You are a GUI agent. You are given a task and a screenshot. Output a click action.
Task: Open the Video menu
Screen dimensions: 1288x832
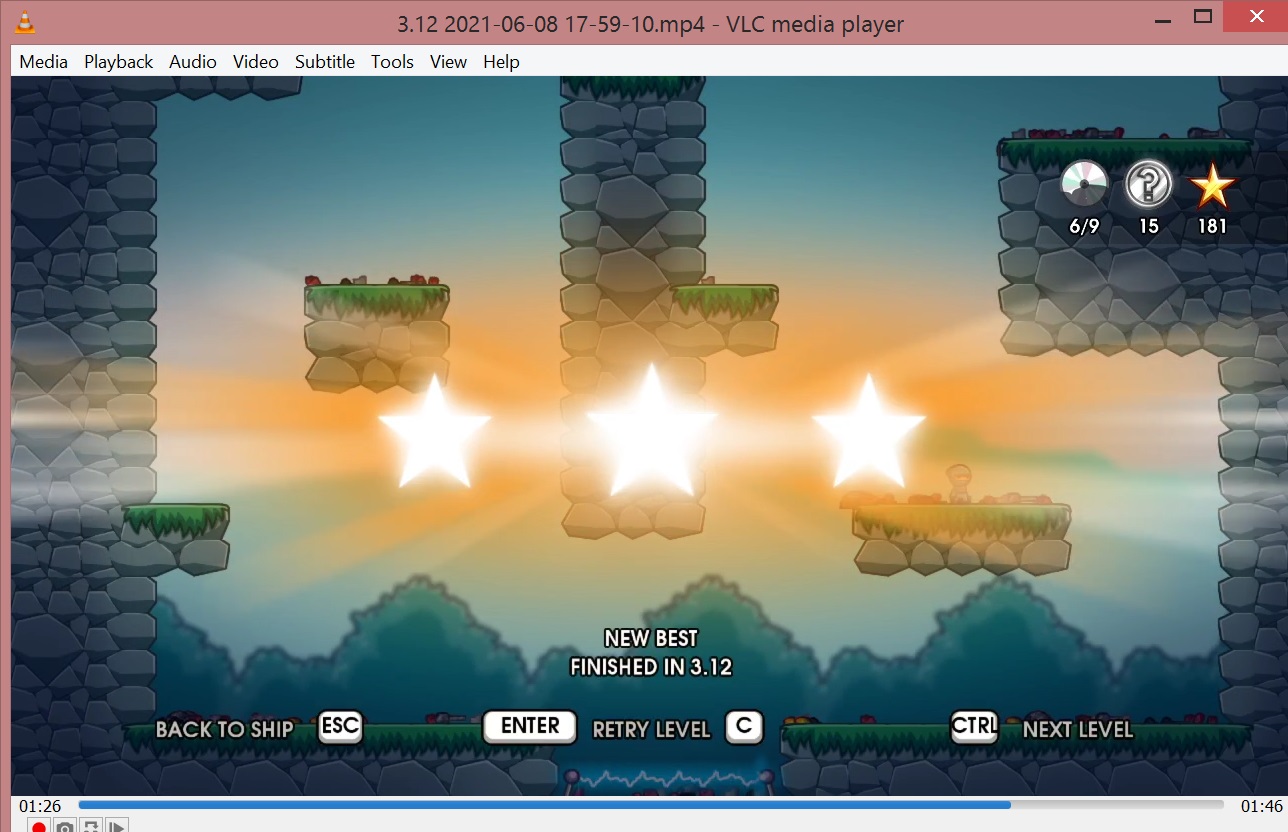tap(256, 62)
